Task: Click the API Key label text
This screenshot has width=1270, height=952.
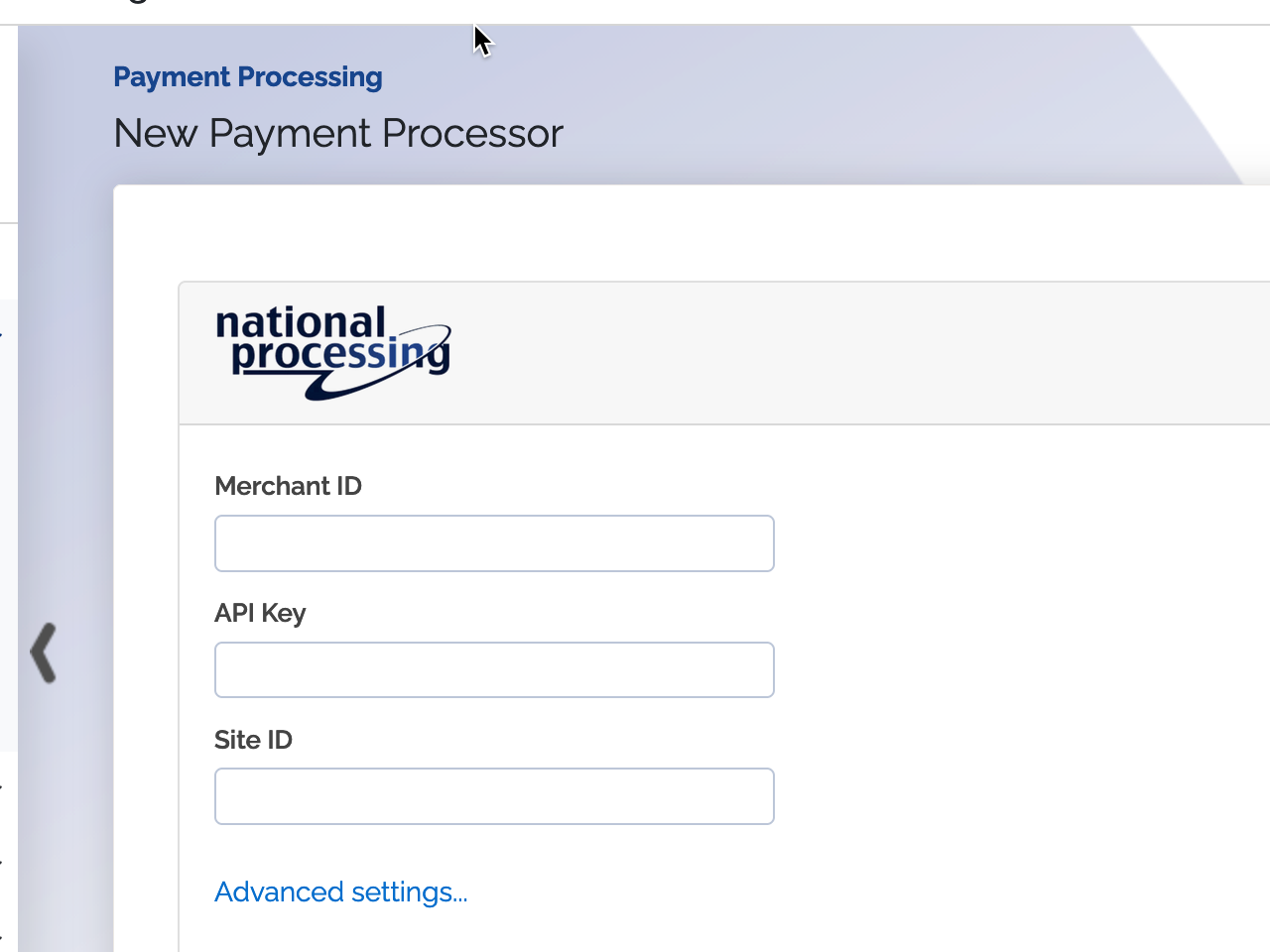Action: tap(260, 613)
